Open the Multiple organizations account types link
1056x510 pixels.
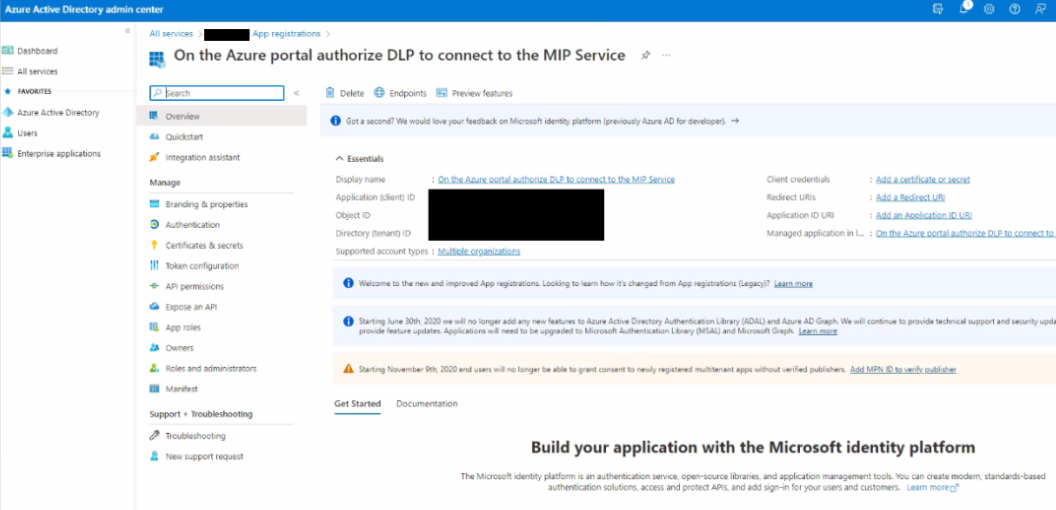tap(479, 251)
